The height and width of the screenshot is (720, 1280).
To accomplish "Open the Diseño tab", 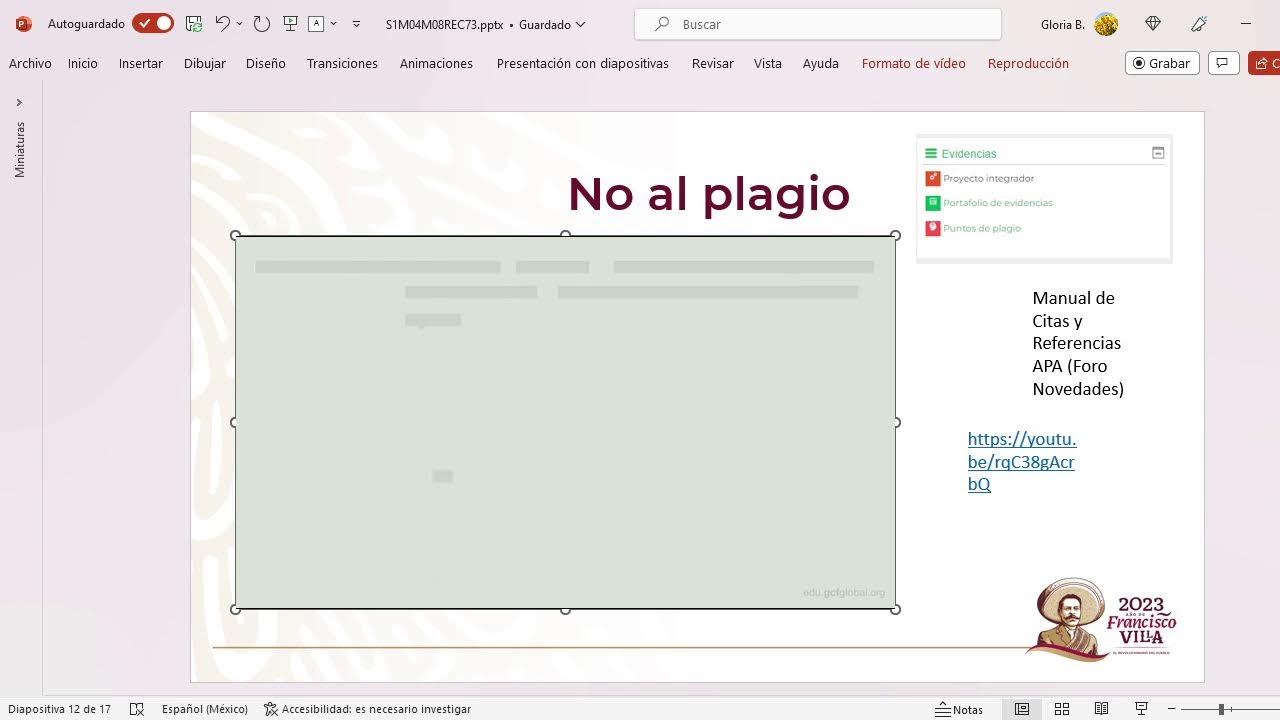I will tap(266, 63).
